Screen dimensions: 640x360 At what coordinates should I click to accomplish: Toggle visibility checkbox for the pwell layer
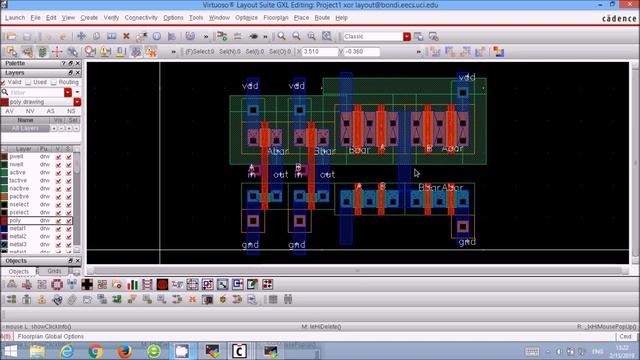coord(58,157)
